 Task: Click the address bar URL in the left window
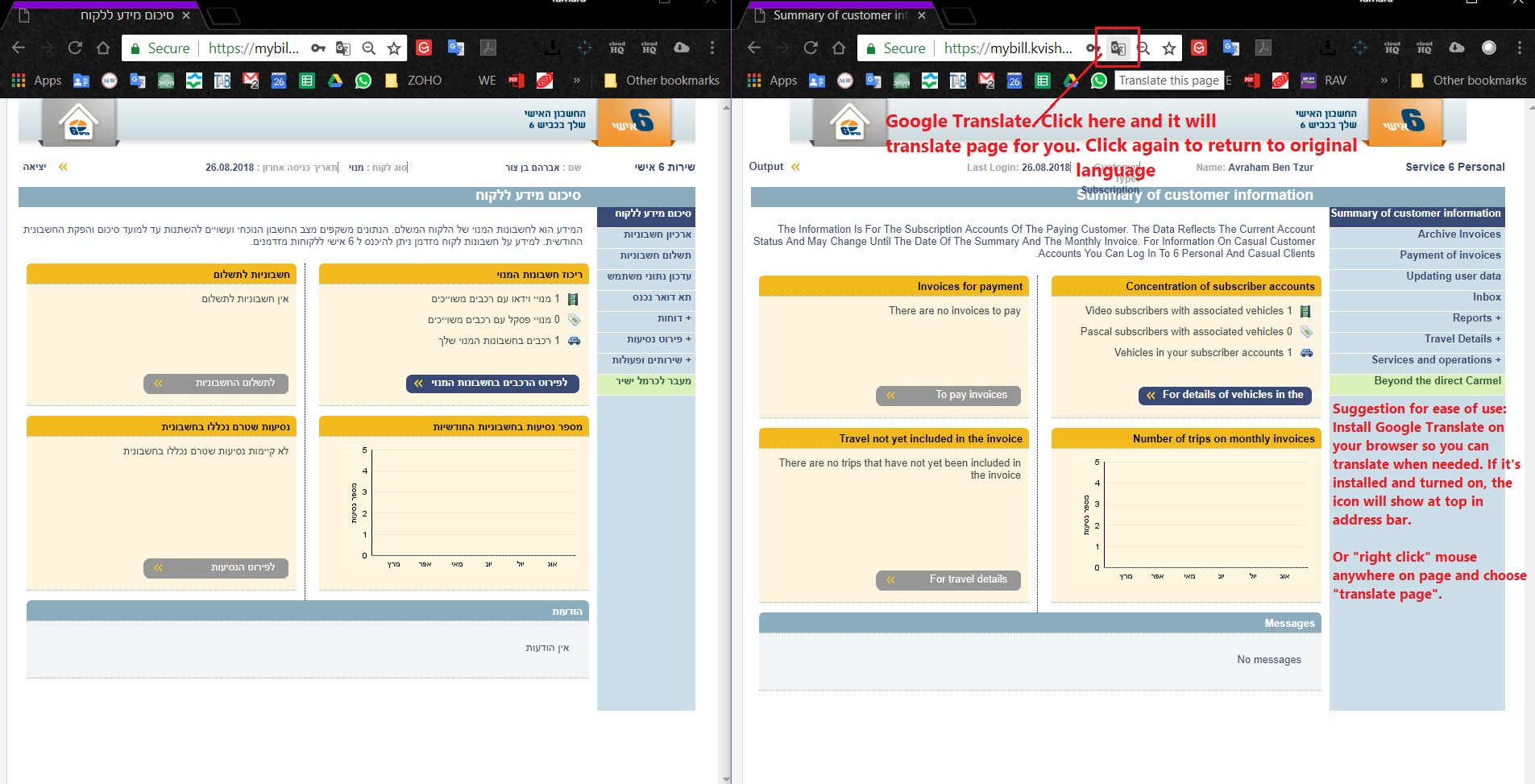coord(253,48)
